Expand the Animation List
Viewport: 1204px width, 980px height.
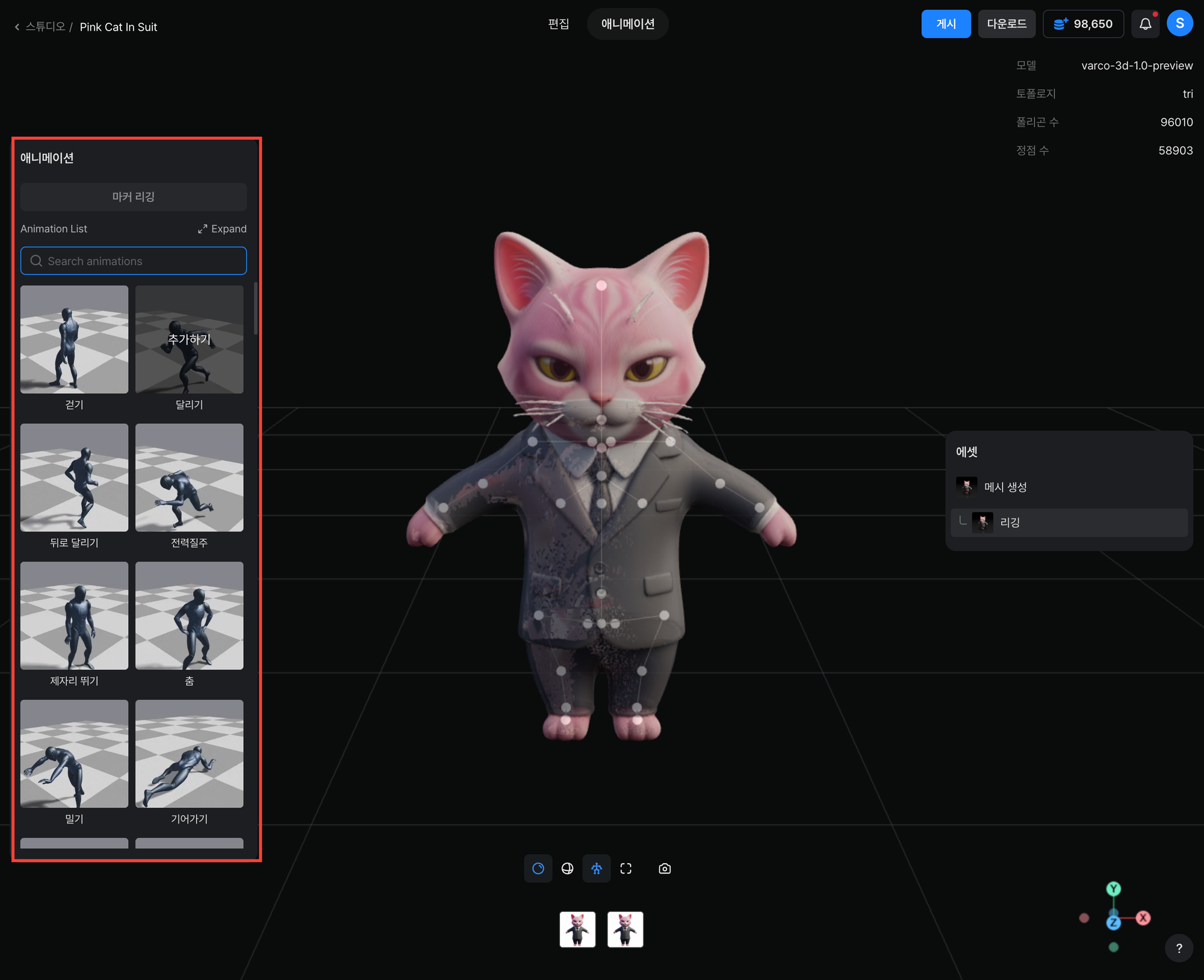click(222, 229)
